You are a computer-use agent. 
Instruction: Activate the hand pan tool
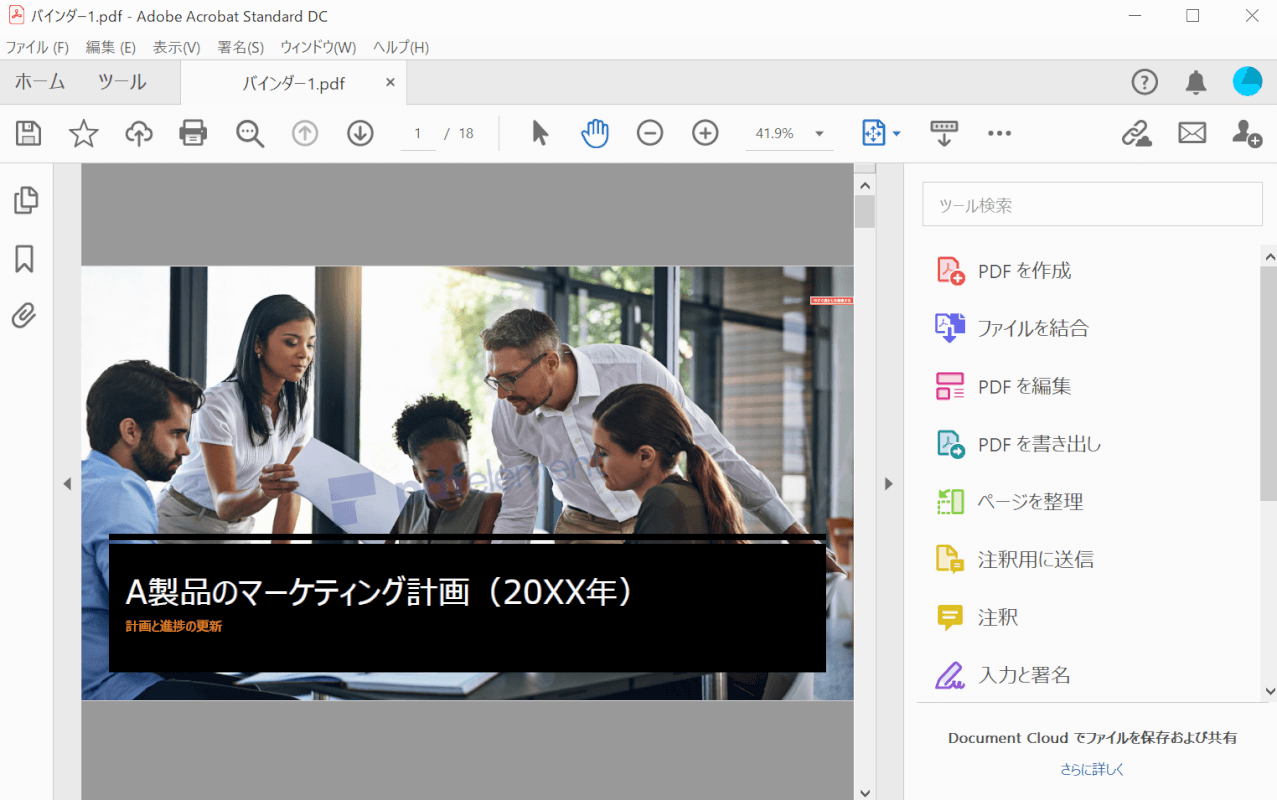point(595,133)
